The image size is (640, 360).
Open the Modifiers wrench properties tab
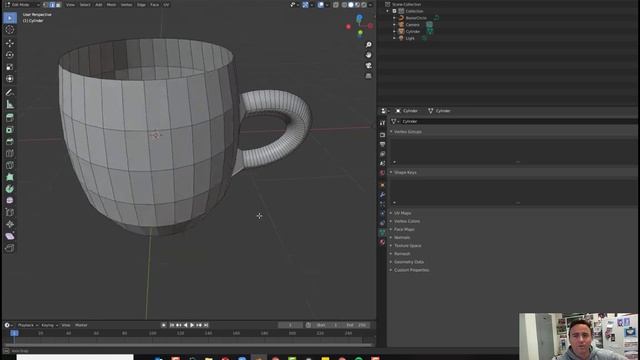(x=382, y=194)
